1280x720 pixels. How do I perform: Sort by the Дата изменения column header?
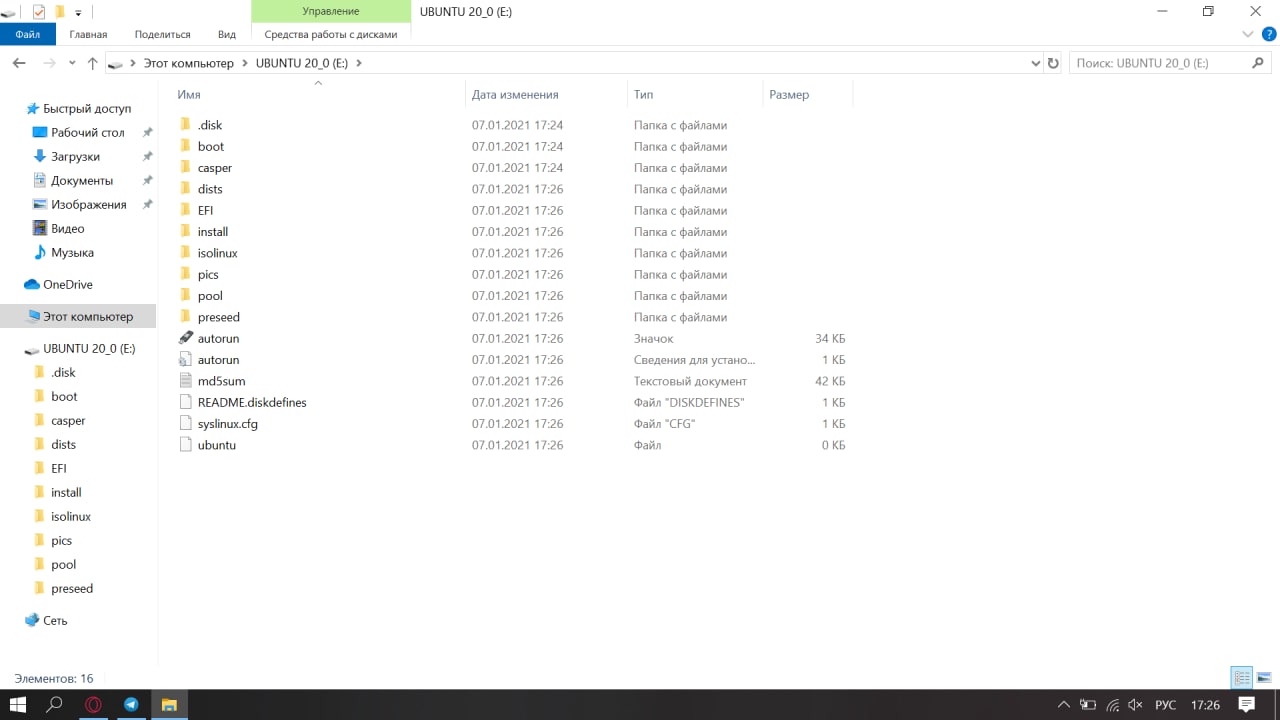click(515, 95)
